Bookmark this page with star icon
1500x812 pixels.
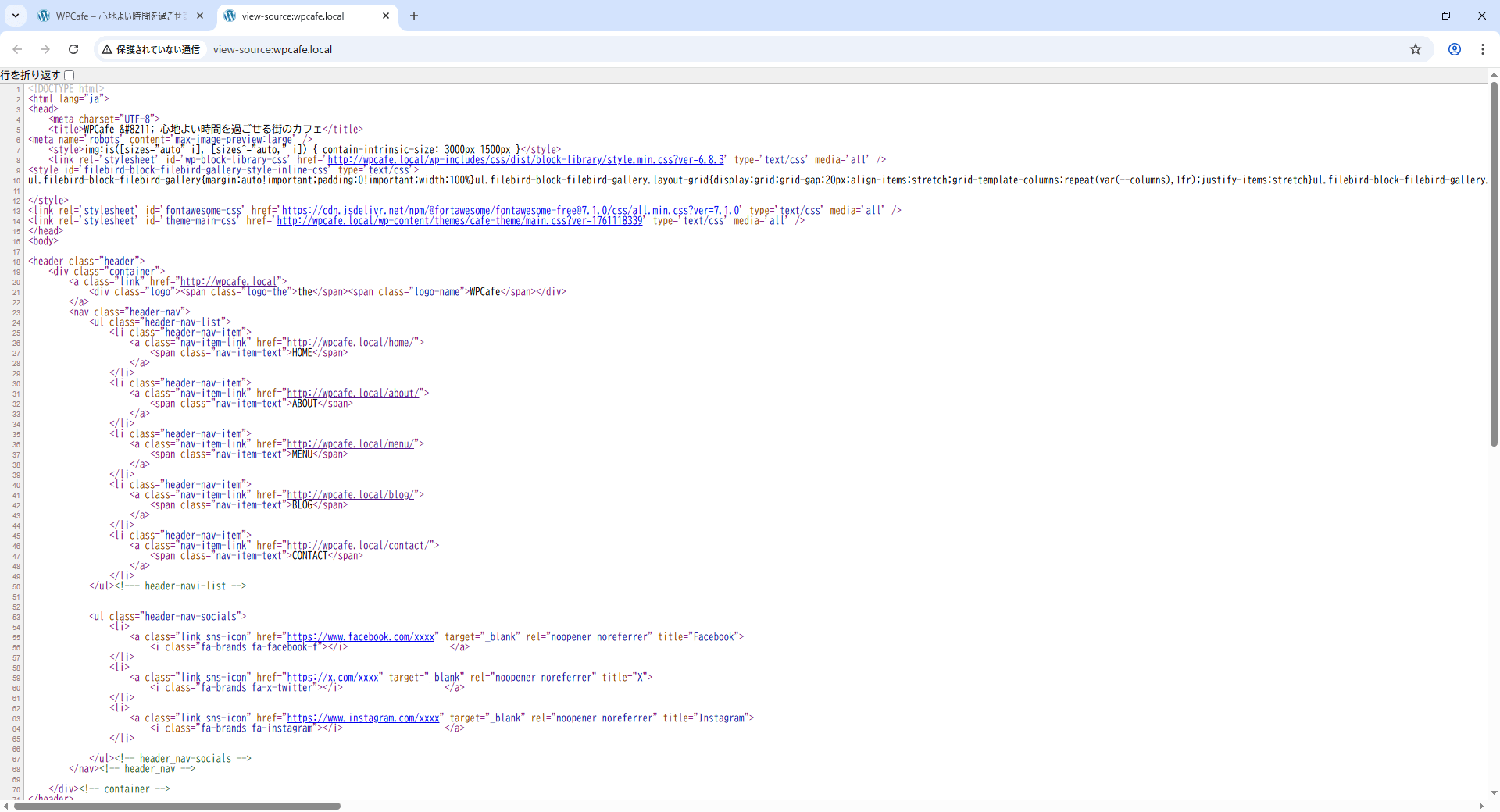(x=1415, y=49)
